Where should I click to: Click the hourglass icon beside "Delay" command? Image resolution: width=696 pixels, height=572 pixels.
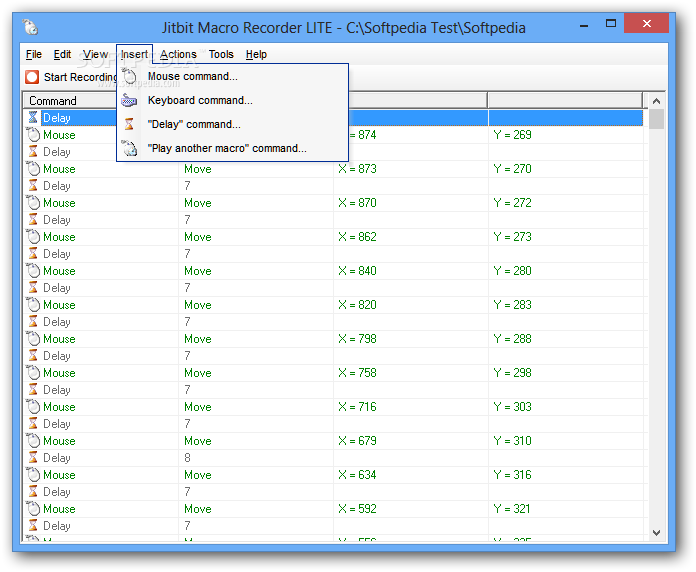pos(129,124)
